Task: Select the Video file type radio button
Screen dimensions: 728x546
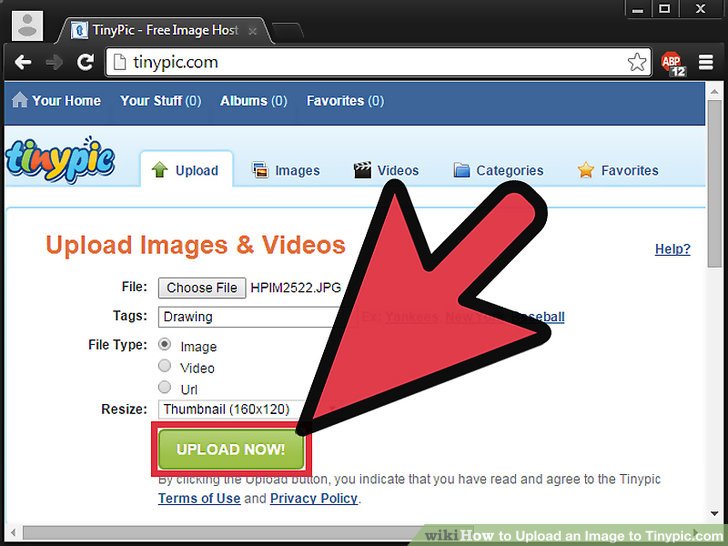Action: coord(164,366)
